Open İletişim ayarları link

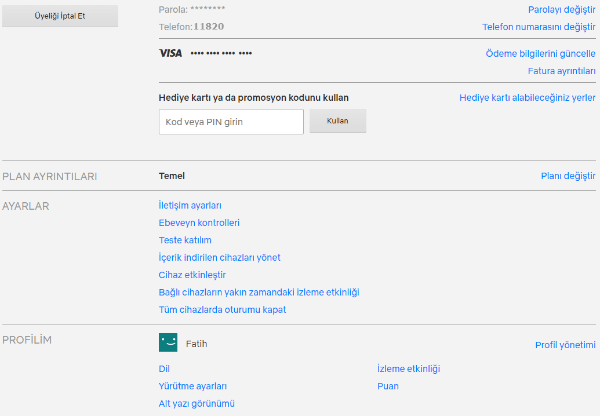pyautogui.click(x=190, y=205)
